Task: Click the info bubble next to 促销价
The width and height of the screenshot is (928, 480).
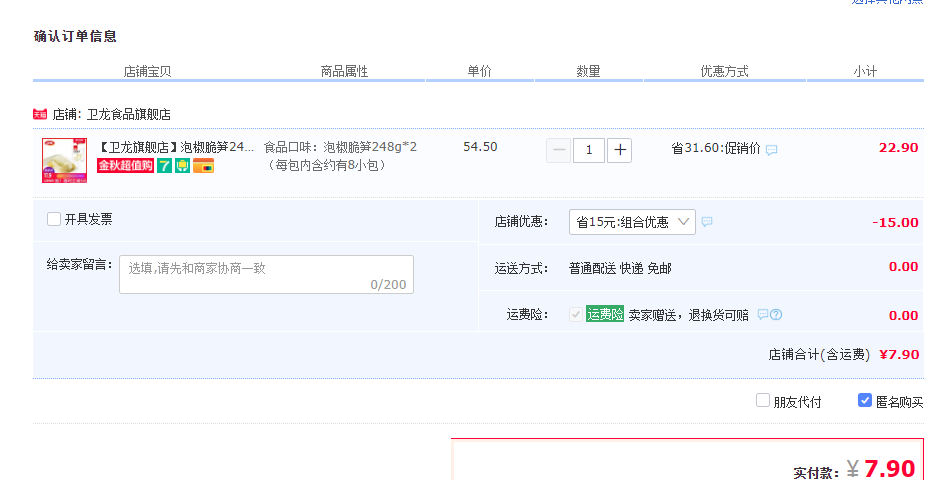Action: (x=771, y=150)
